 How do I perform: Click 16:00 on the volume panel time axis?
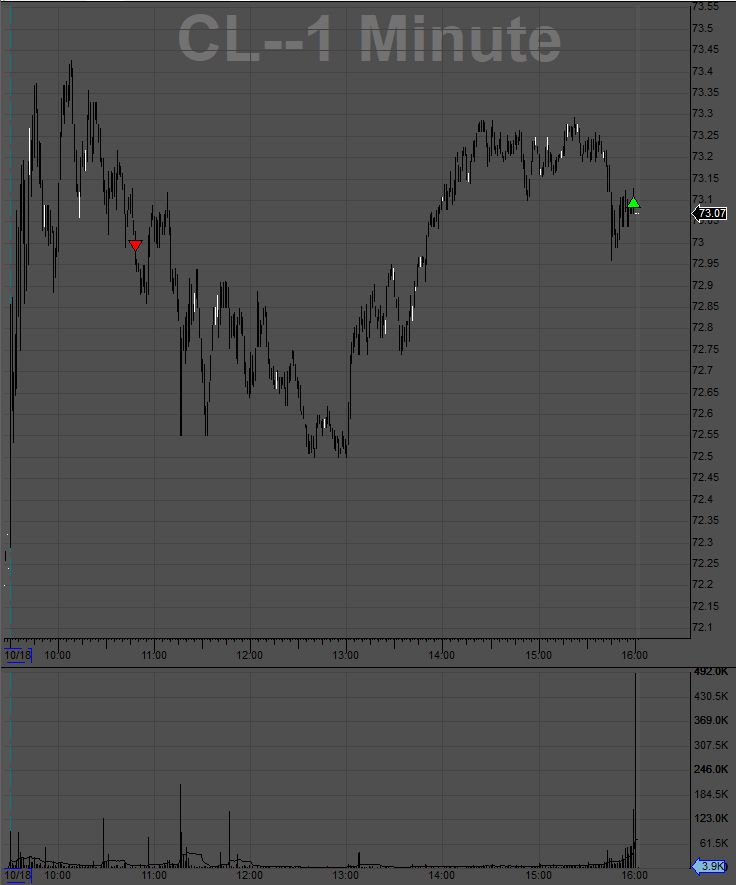click(634, 875)
